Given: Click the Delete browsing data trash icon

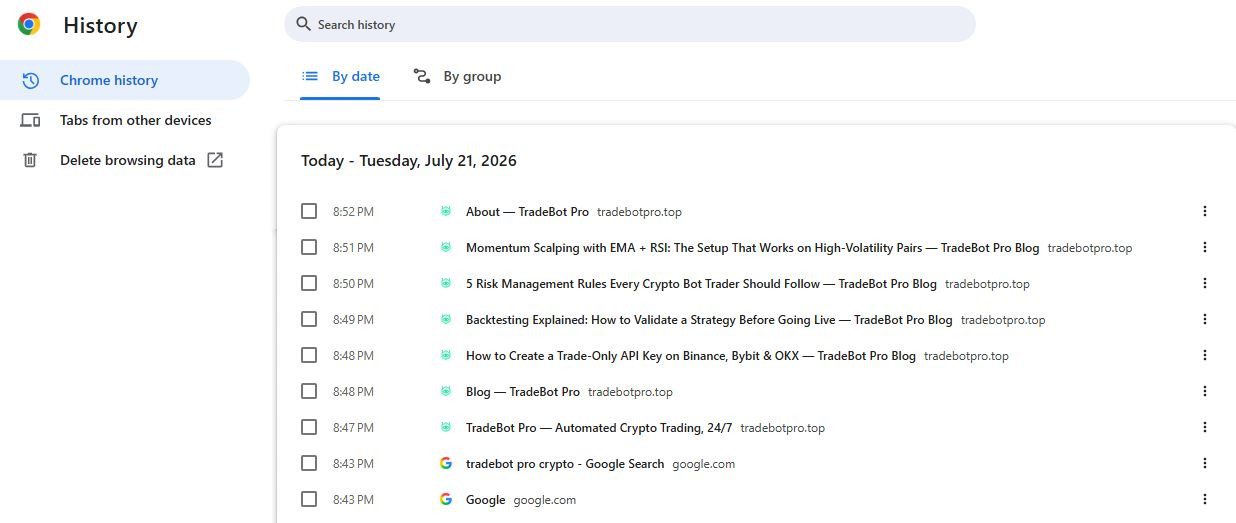Looking at the screenshot, I should 30,160.
